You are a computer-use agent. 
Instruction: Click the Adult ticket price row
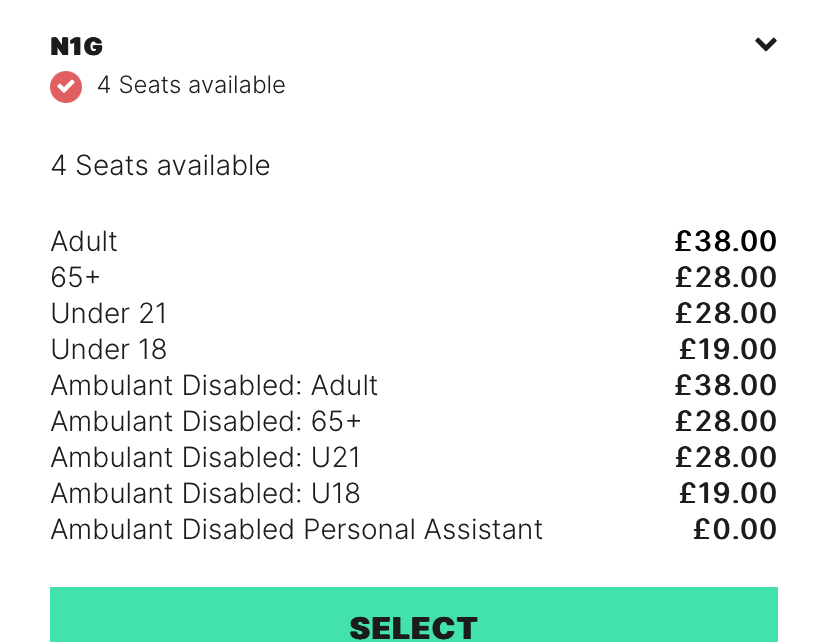pos(414,241)
